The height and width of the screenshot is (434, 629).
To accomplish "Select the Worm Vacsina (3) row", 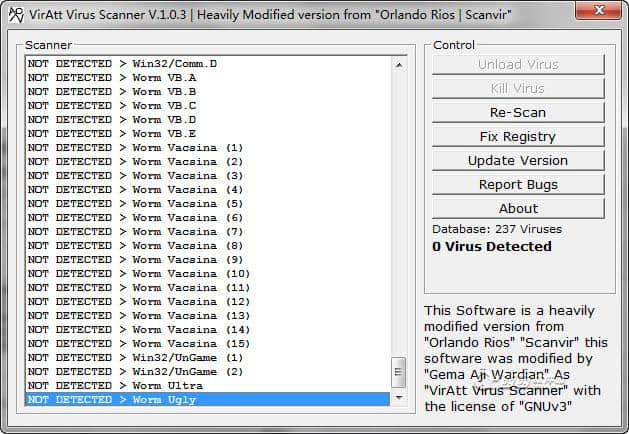I will (x=208, y=176).
